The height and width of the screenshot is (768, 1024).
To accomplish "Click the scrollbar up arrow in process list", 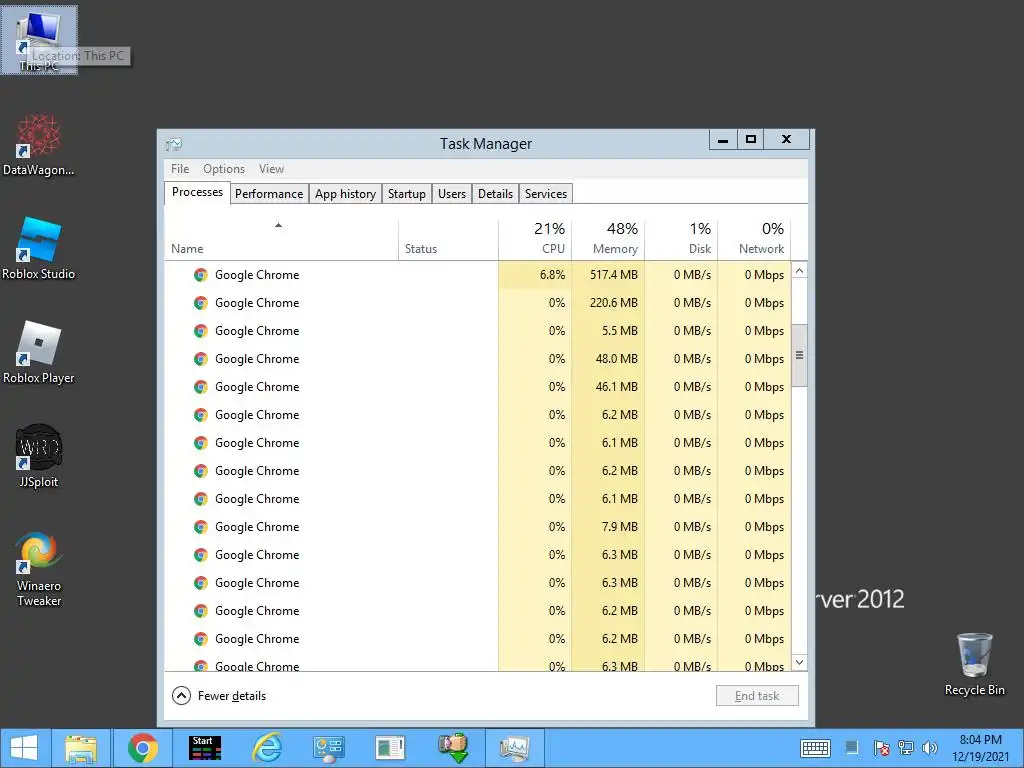I will click(799, 270).
